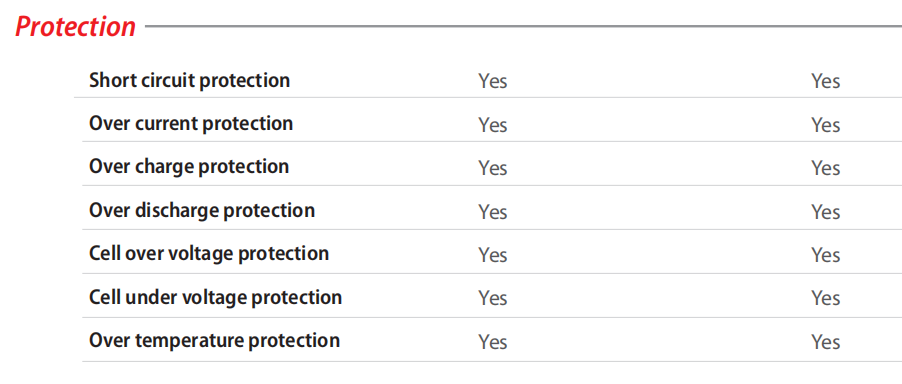Screen dimensions: 902x384
Task: Click second-column Yes for Over temperature protection
Action: tap(825, 342)
